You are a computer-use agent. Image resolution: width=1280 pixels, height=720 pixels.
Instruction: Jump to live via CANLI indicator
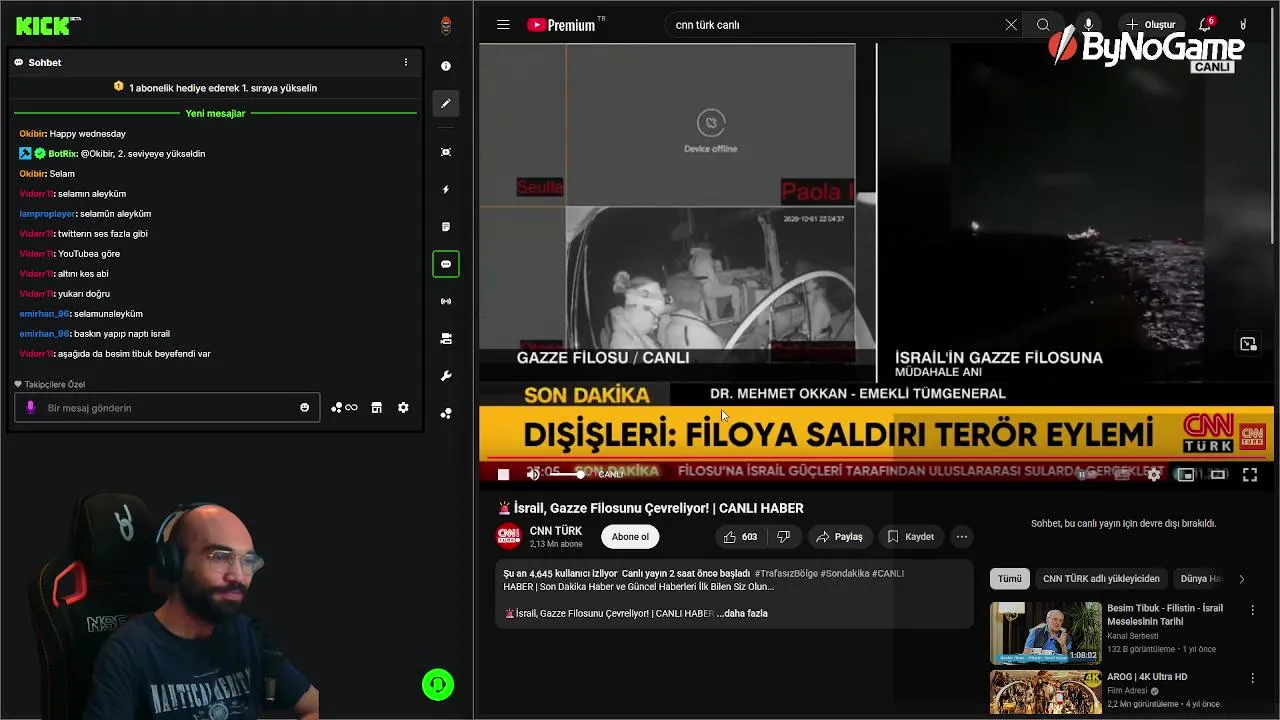[610, 475]
